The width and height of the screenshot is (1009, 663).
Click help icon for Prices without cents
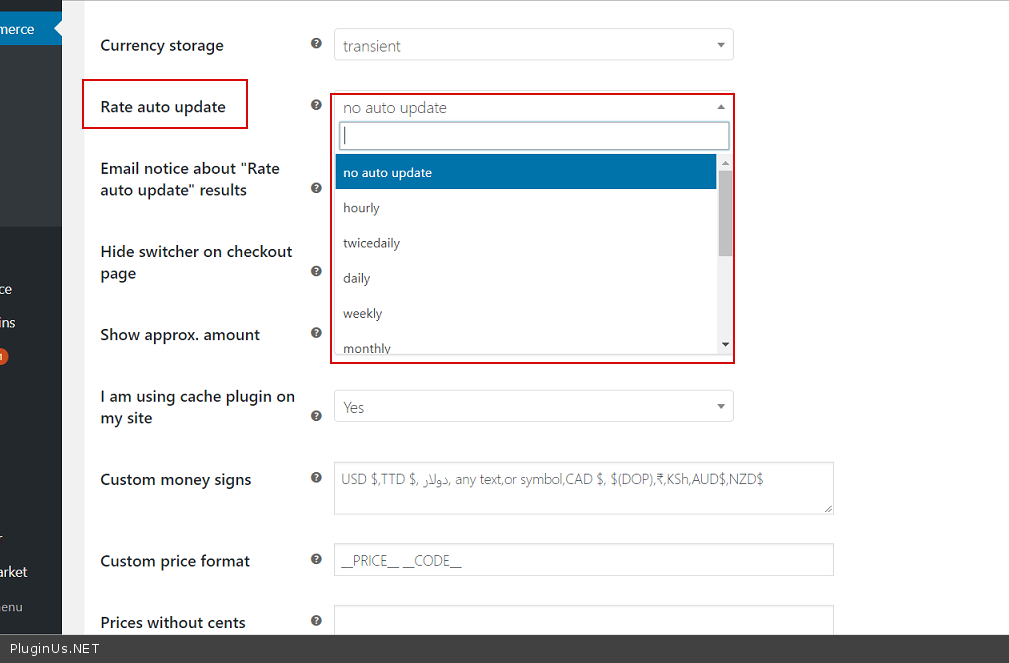coord(316,621)
